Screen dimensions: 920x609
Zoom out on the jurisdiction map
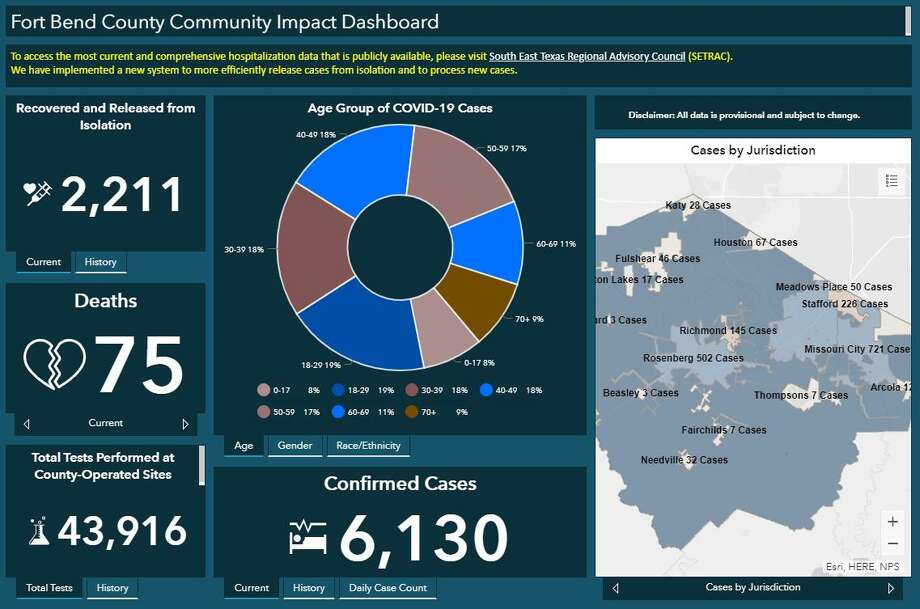(x=892, y=544)
